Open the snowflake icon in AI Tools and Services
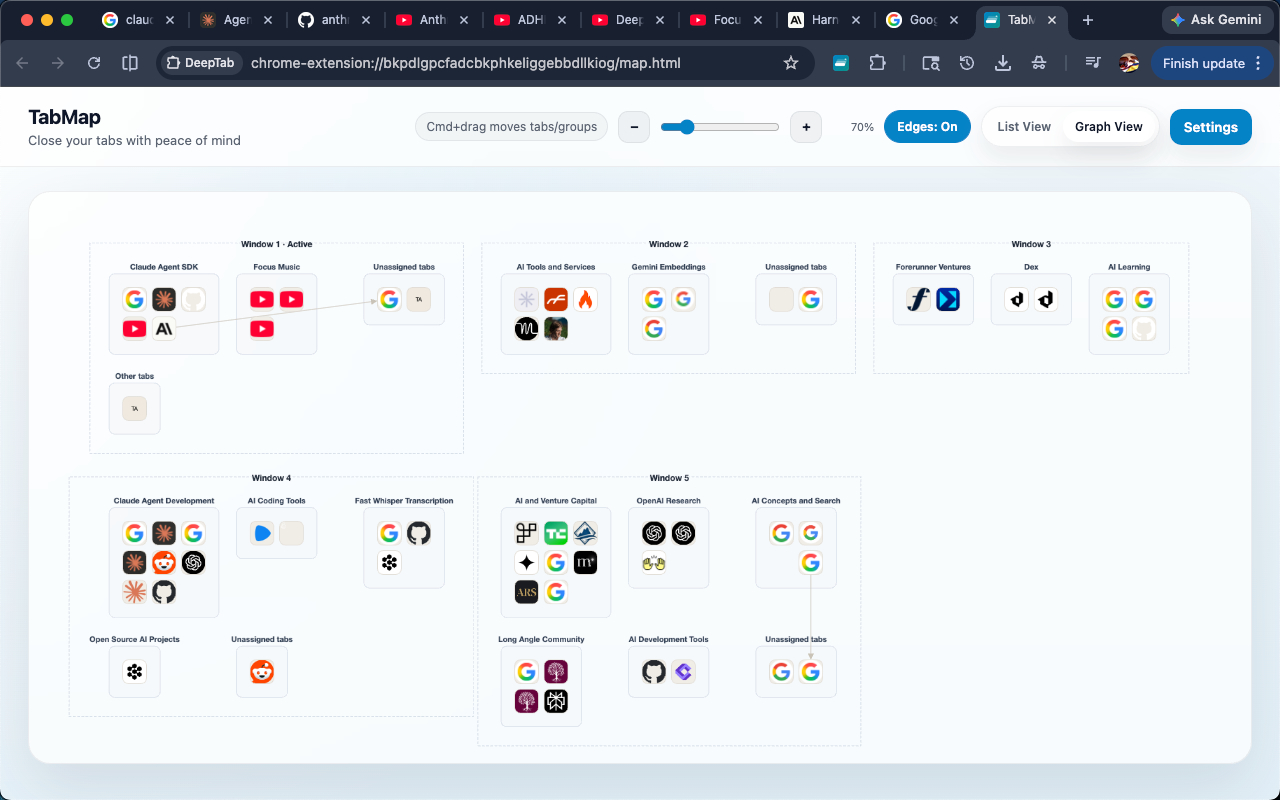This screenshot has width=1280, height=800. [526, 299]
